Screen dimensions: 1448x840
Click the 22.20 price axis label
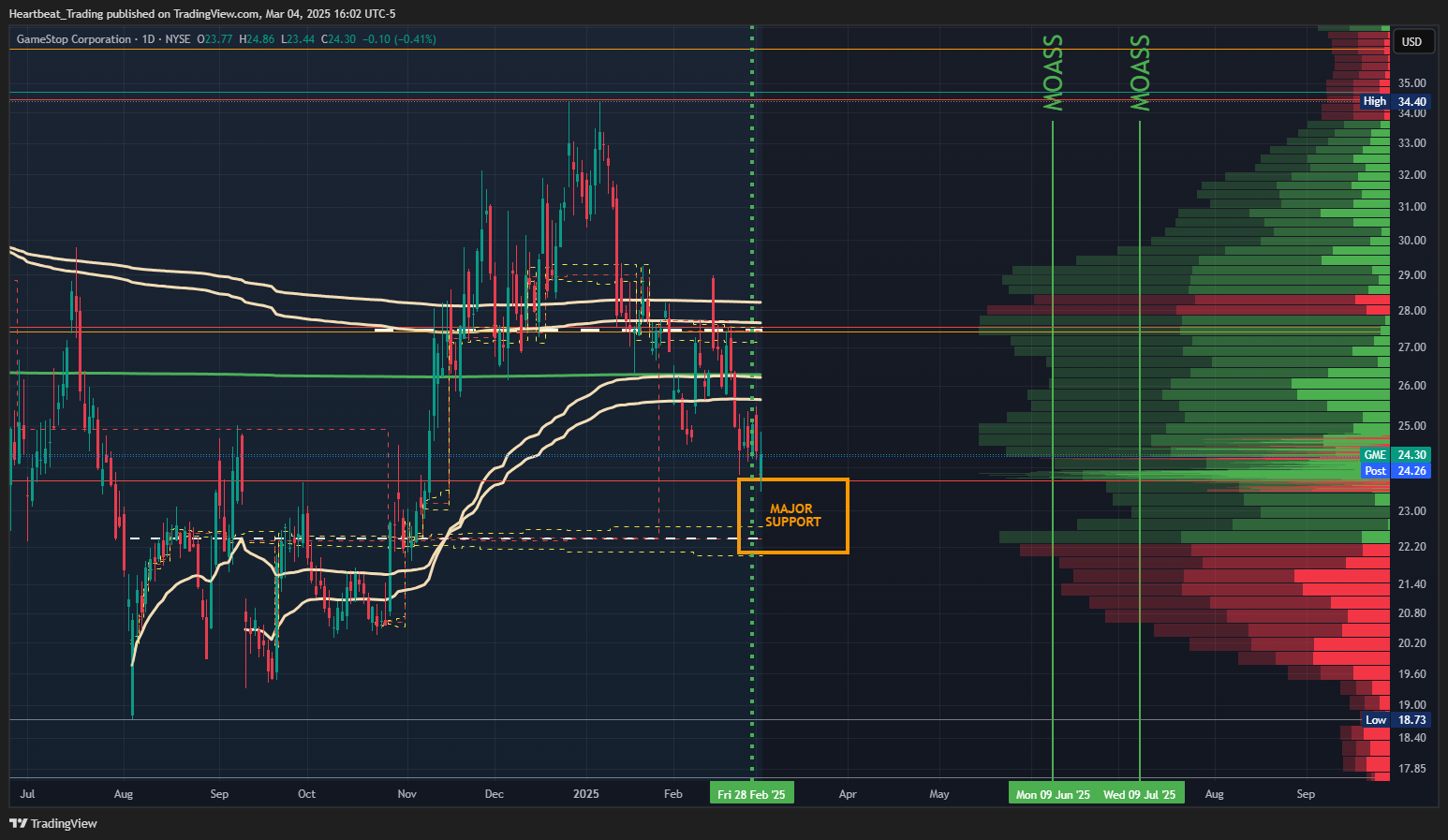[x=1411, y=547]
